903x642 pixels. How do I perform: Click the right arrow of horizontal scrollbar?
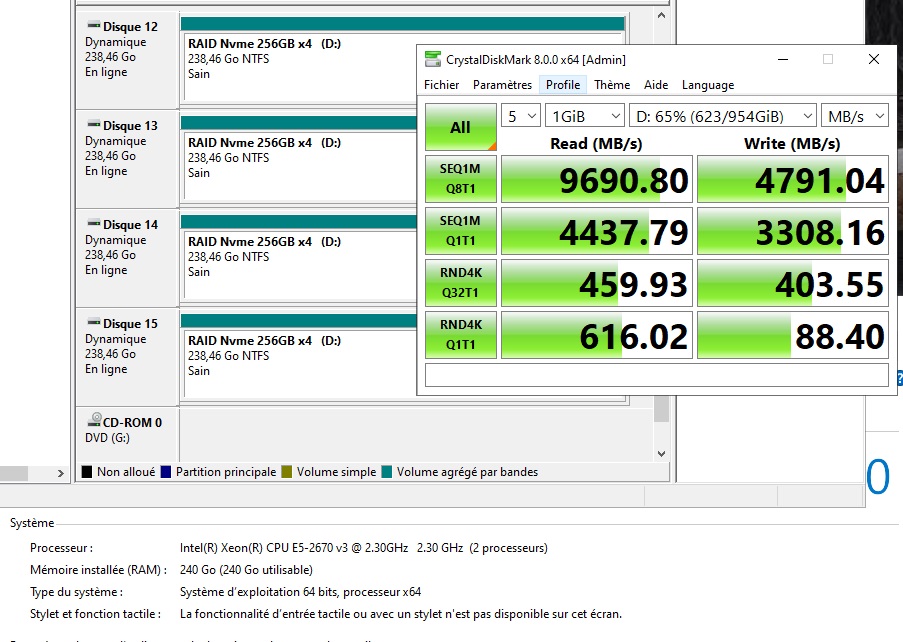pos(60,473)
